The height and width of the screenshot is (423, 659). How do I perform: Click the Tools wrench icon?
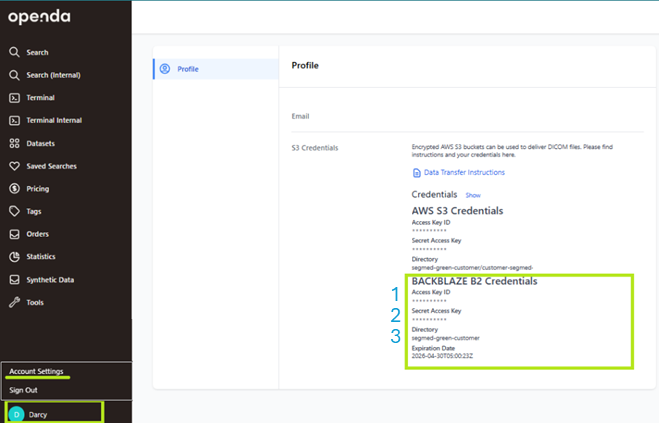coord(14,302)
